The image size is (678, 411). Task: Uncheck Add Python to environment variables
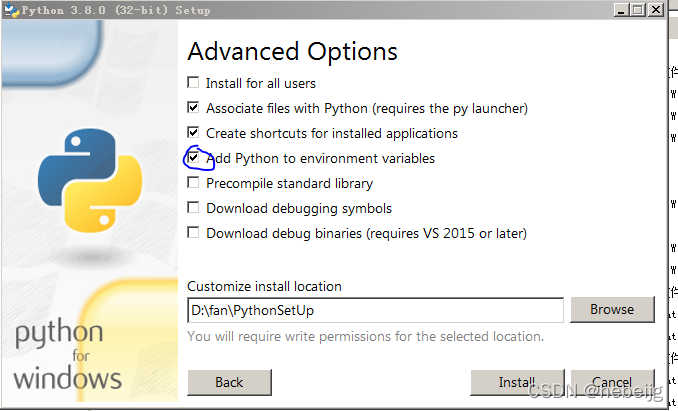(193, 157)
